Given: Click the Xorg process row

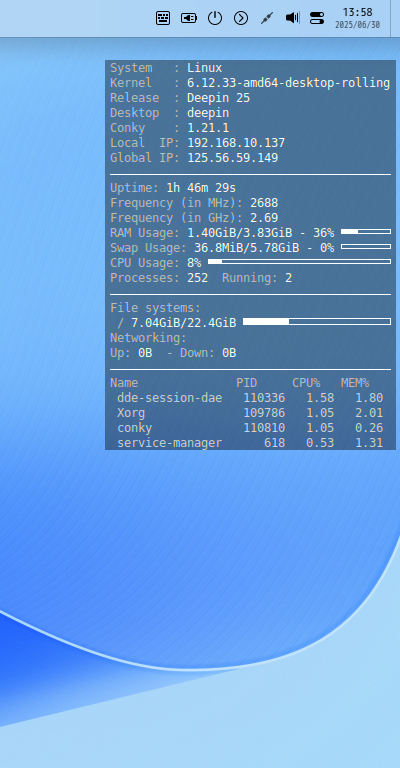Looking at the screenshot, I should point(250,413).
